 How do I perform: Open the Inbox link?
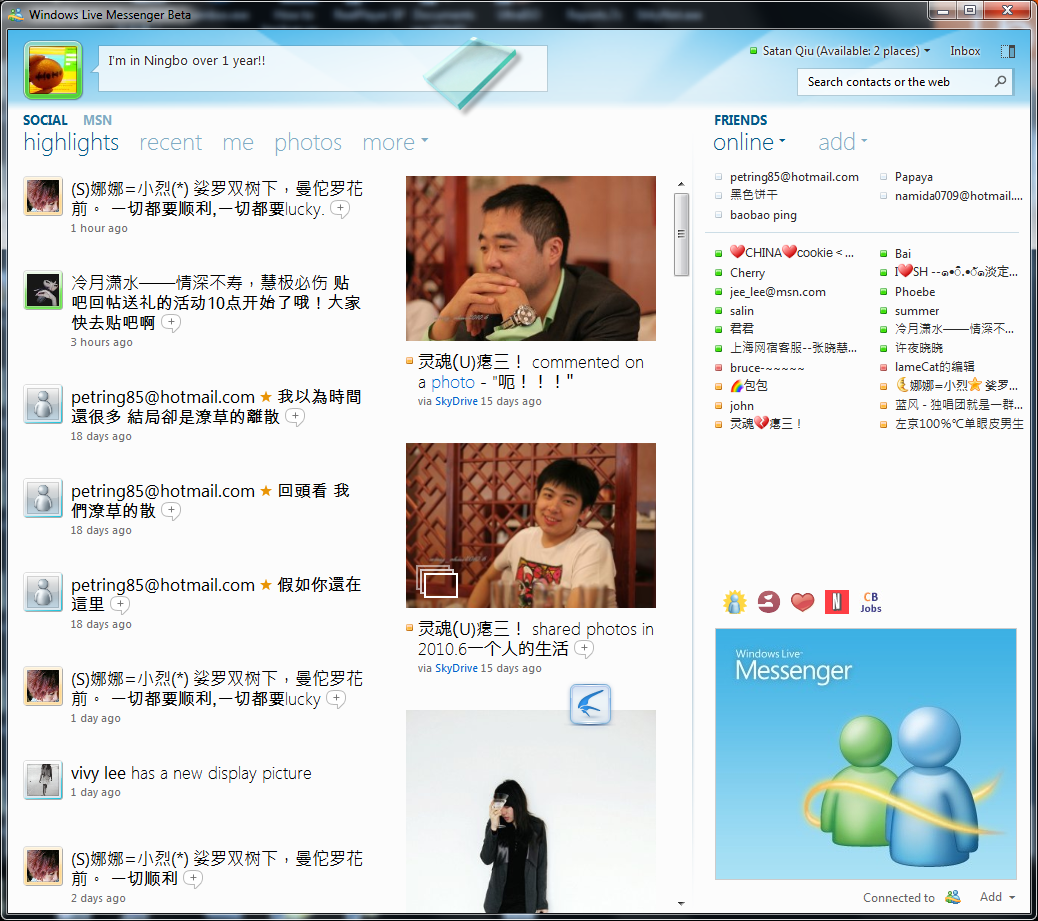point(965,51)
